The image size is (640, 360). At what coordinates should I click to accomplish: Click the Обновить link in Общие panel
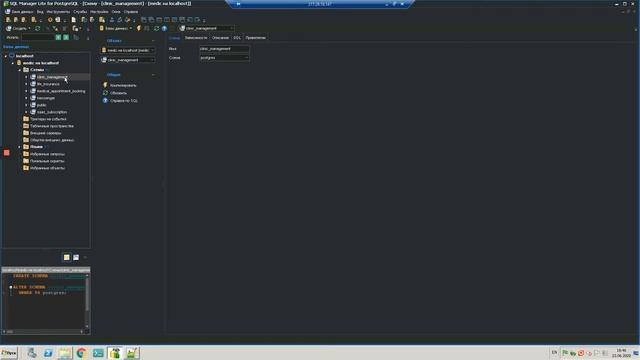(118, 93)
